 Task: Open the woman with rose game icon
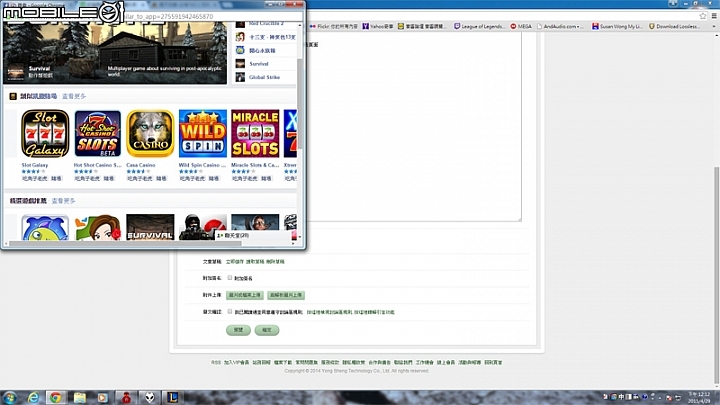pos(97,227)
